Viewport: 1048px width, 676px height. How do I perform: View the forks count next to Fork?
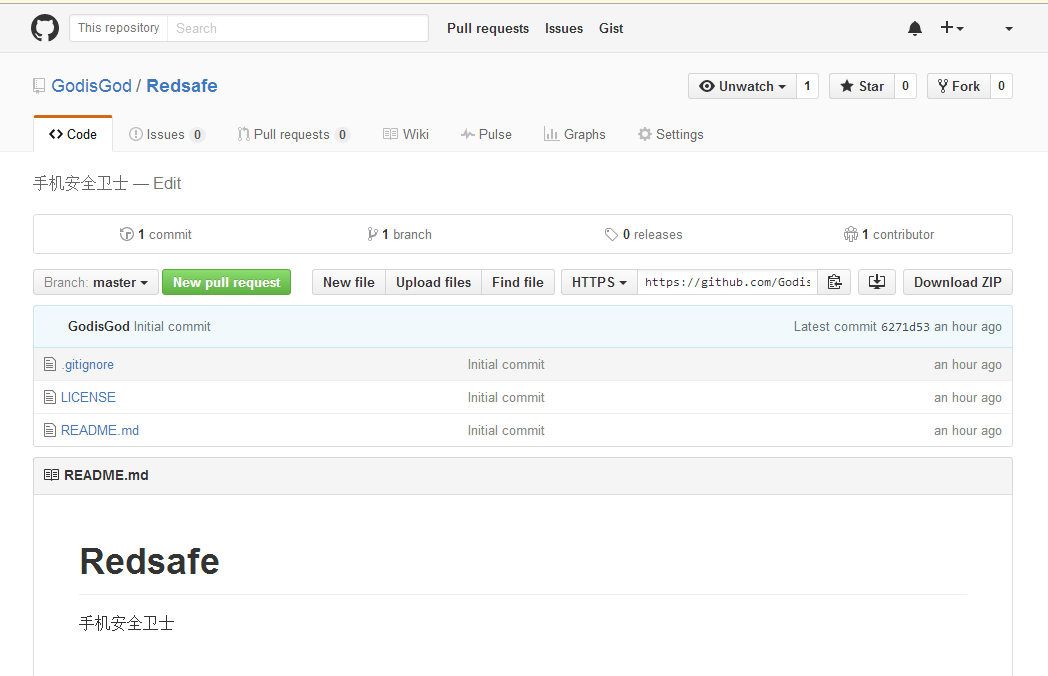pos(1001,86)
